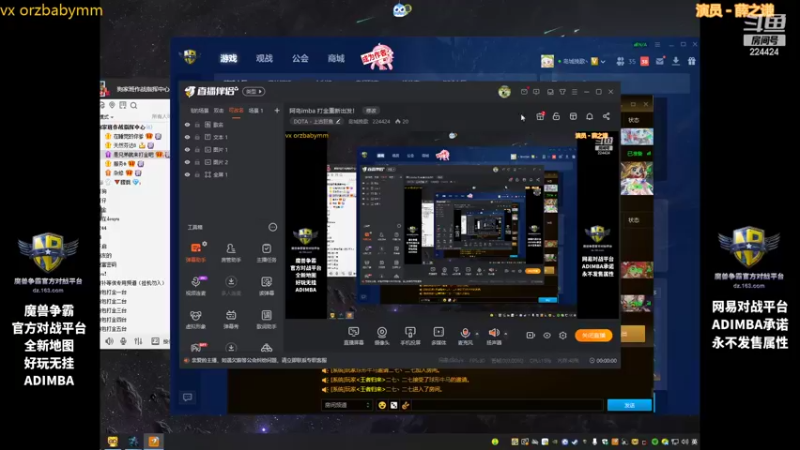Add a screen capture source from bottom bar
800x450 pixels.
click(x=353, y=336)
